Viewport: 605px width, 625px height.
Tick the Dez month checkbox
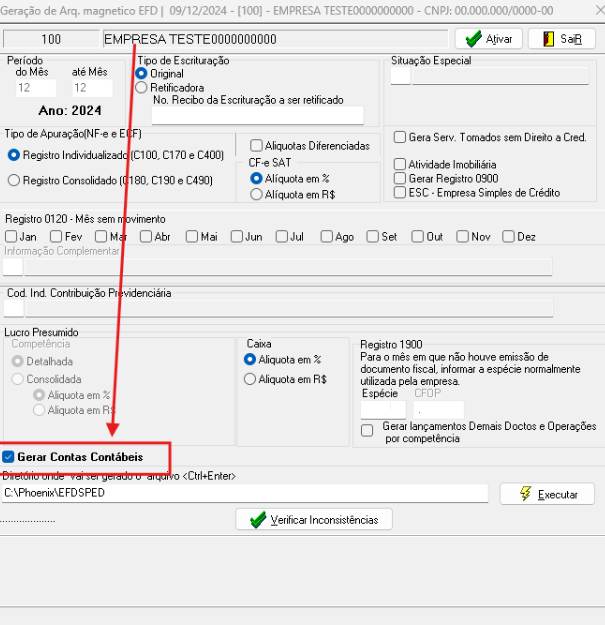pos(509,236)
